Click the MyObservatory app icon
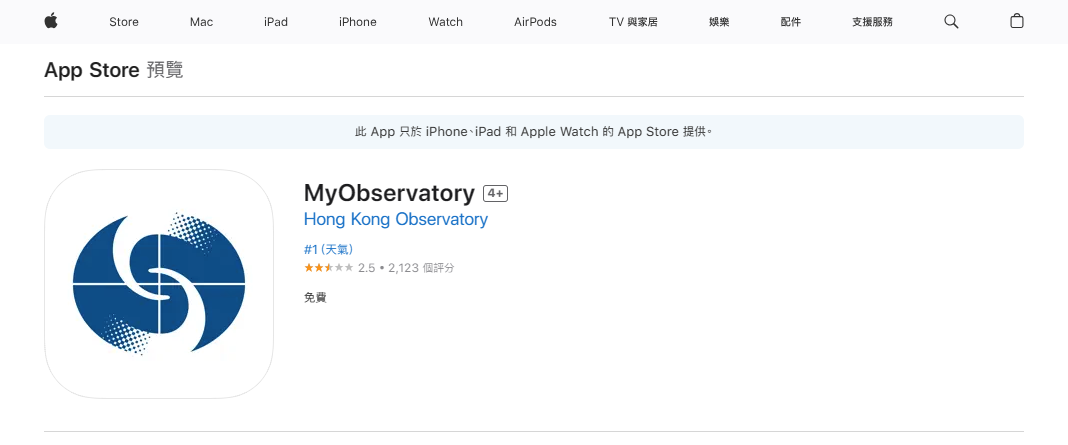1068x445 pixels. click(159, 284)
